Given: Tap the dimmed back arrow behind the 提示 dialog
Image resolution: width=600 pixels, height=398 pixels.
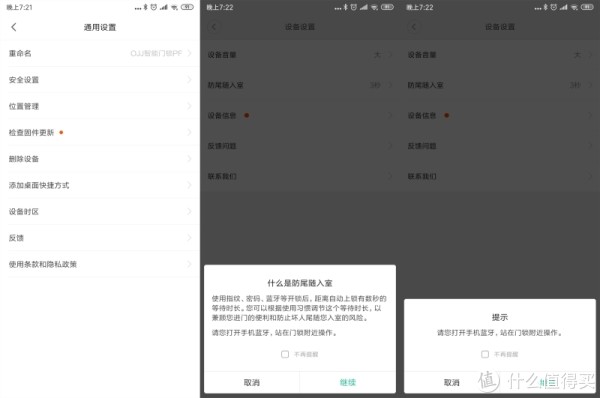Looking at the screenshot, I should (x=414, y=27).
